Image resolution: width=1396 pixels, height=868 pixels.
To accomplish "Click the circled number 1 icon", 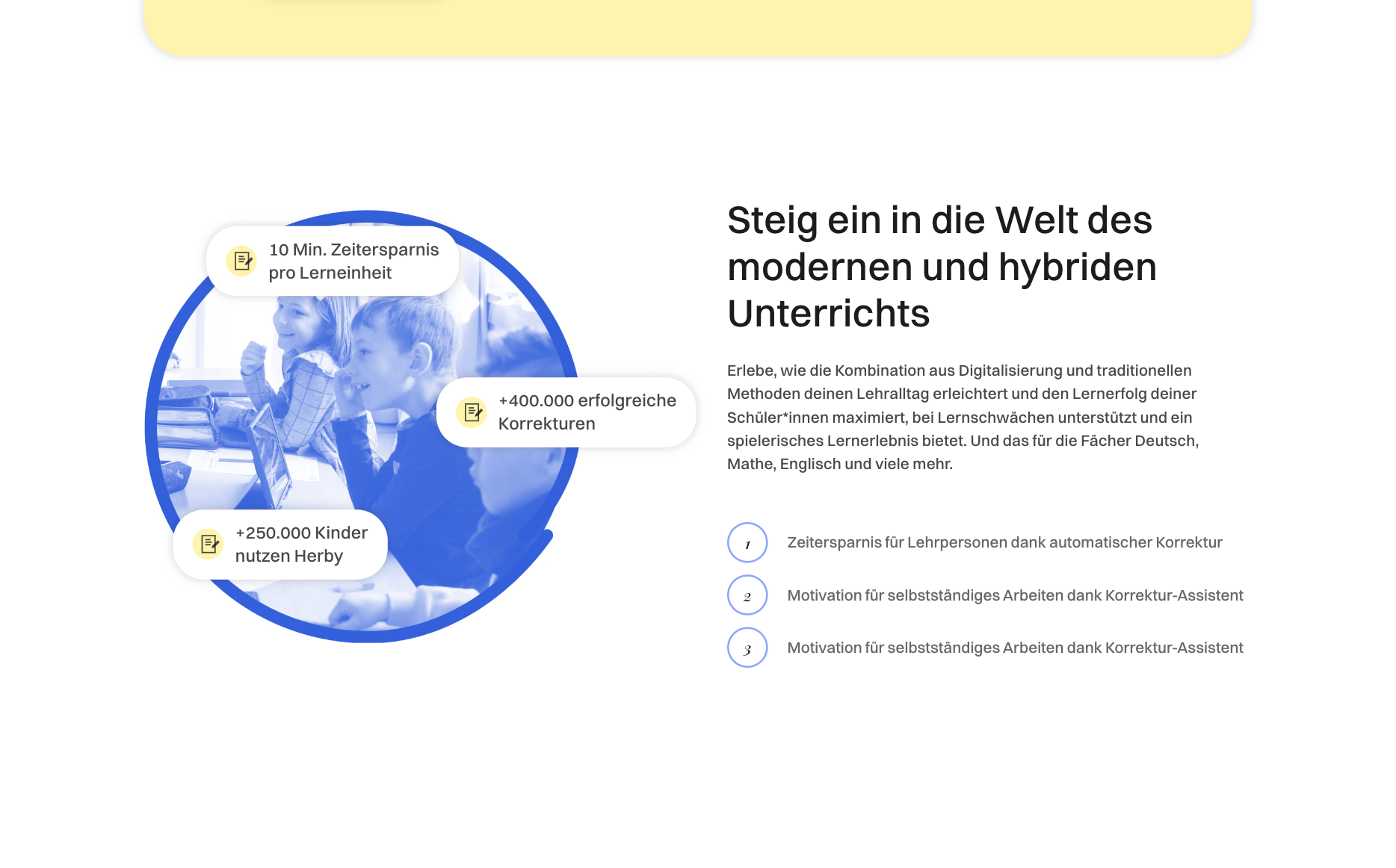I will pos(747,542).
